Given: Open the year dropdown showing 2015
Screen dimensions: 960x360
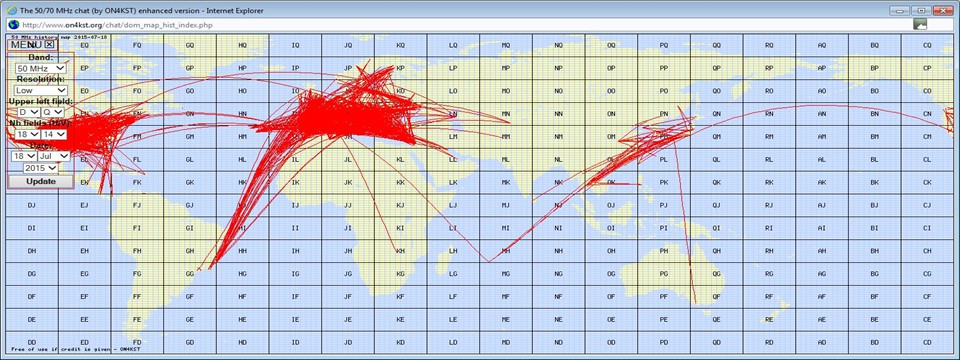Looking at the screenshot, I should tap(41, 168).
